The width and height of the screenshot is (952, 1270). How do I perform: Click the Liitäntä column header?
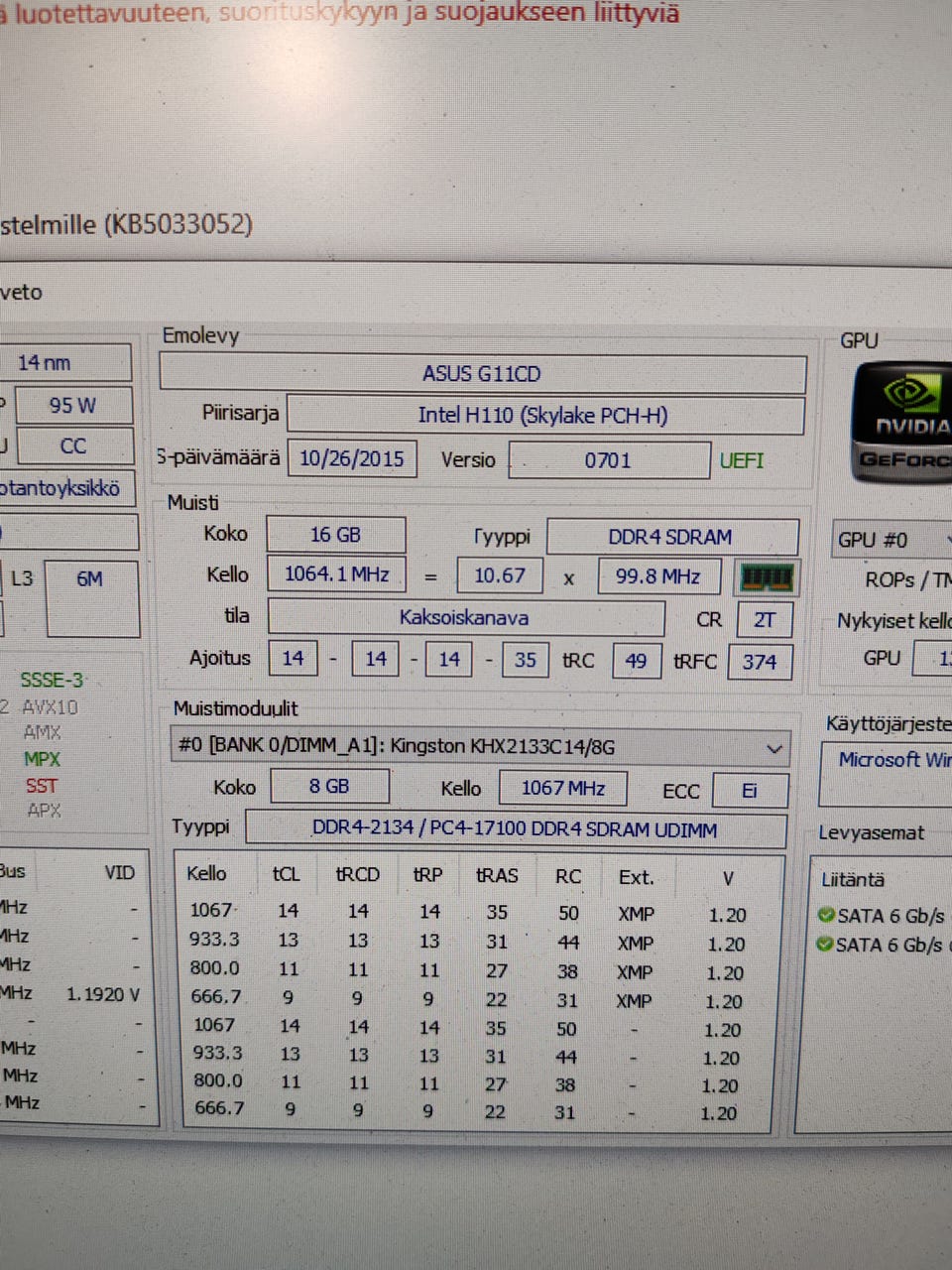(853, 879)
